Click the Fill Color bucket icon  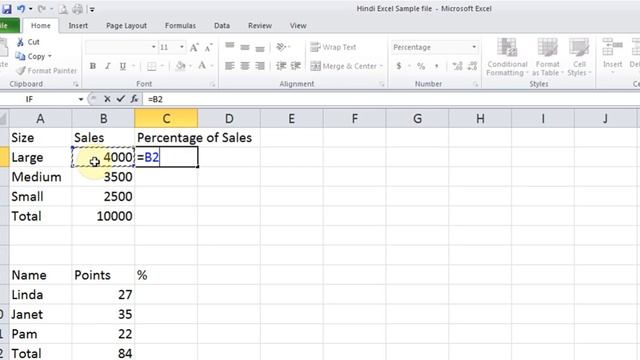tap(180, 66)
